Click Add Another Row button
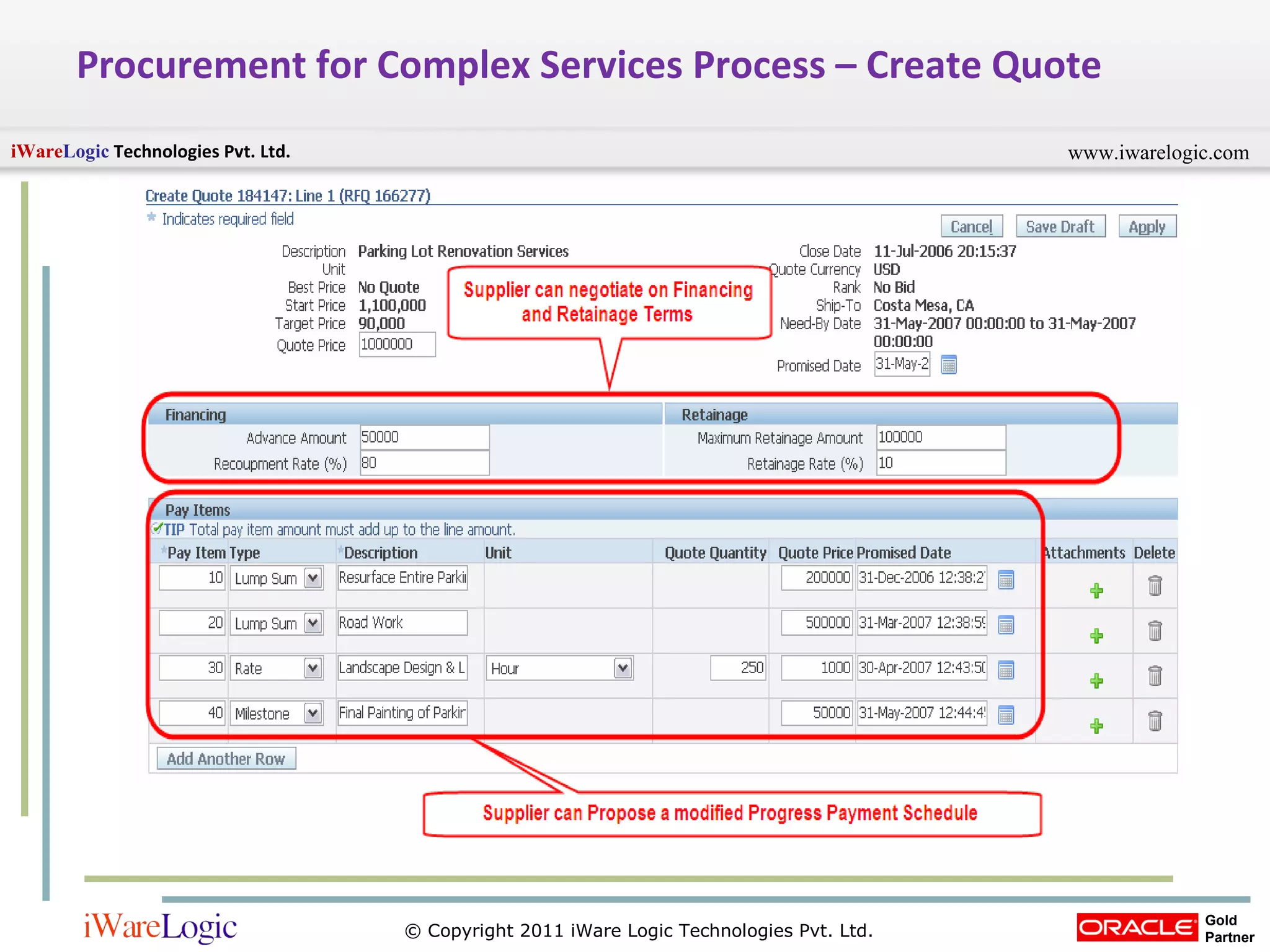Screen dimensions: 1270x952 coord(226,759)
